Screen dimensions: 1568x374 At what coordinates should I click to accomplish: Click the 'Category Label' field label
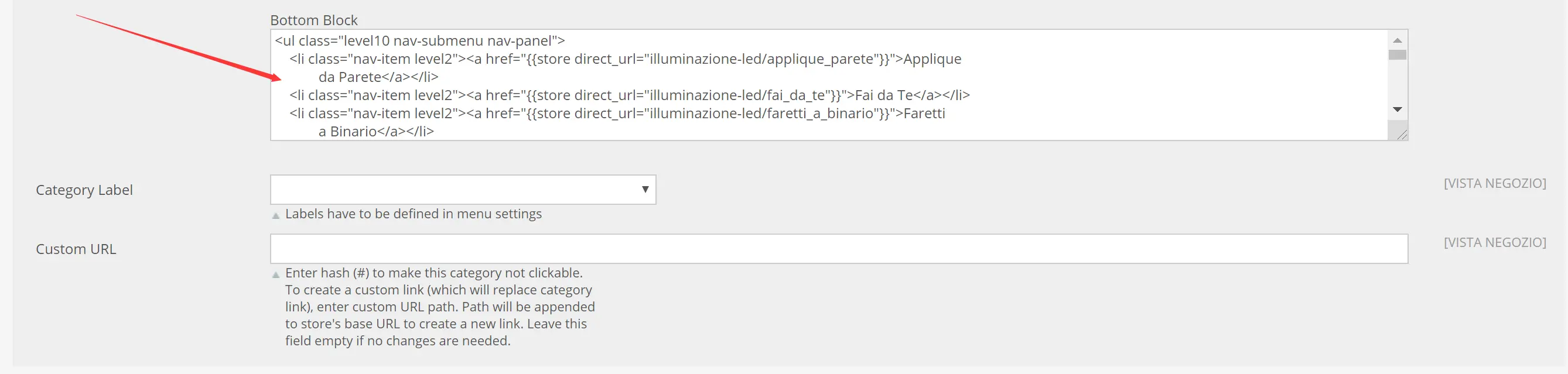(84, 190)
